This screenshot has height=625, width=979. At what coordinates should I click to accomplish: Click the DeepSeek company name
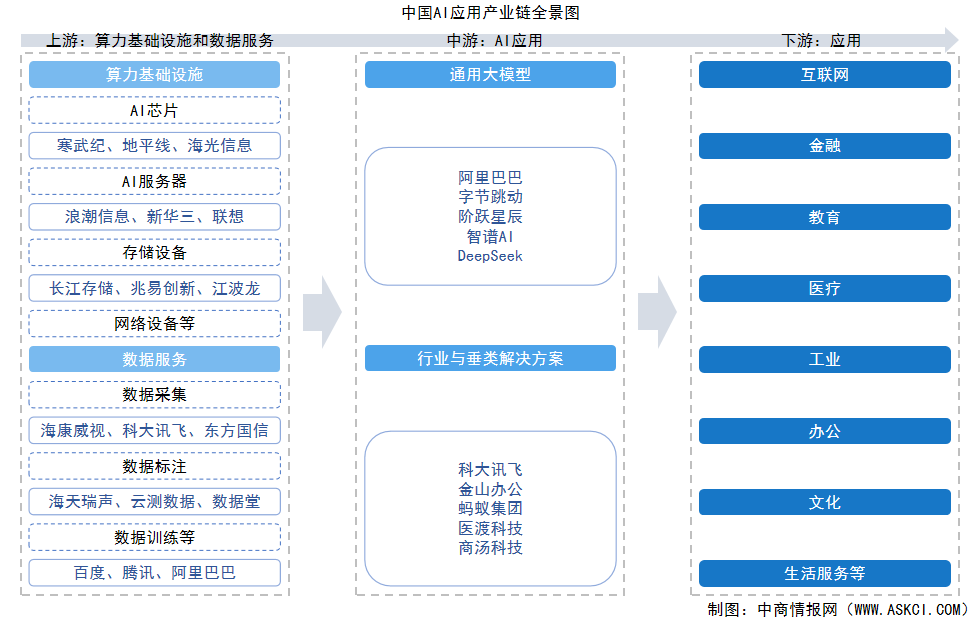(490, 255)
